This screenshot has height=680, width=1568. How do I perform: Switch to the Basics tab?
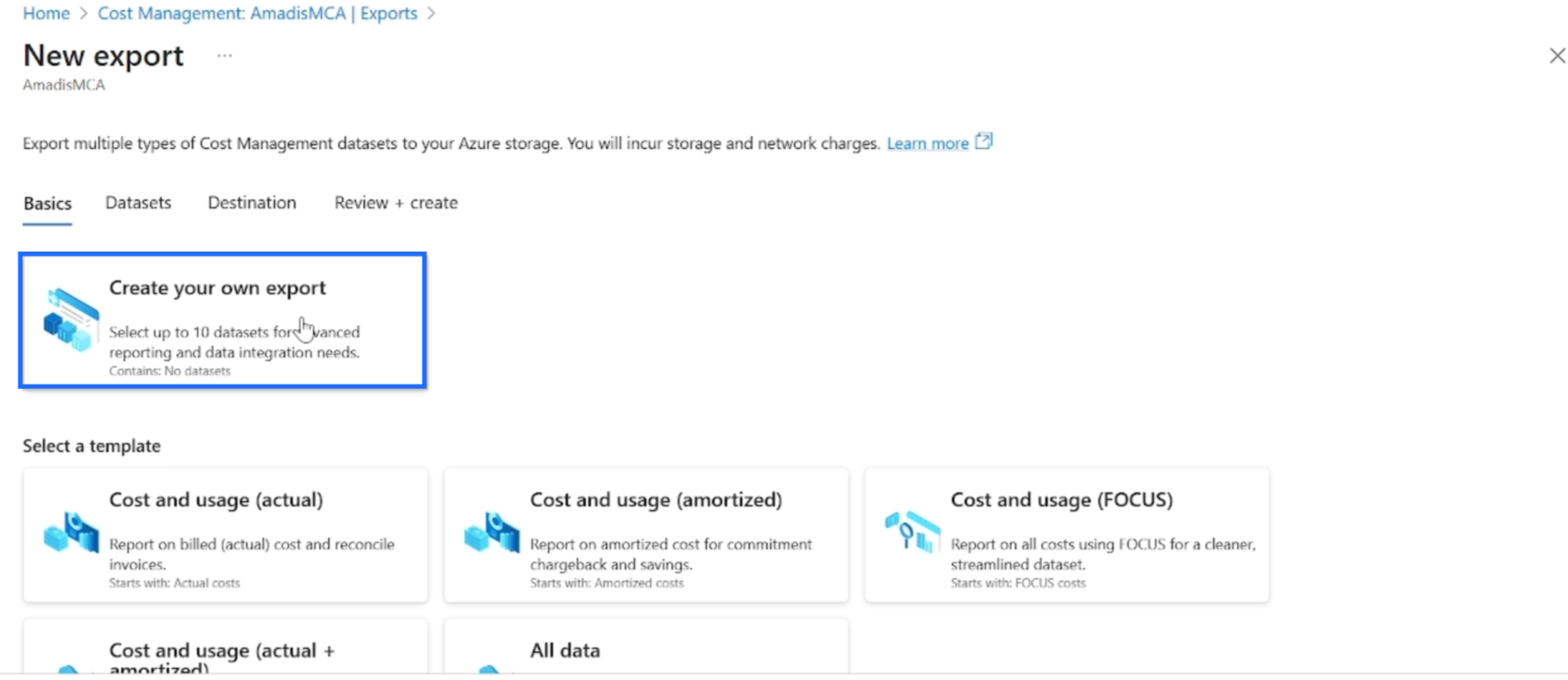pyautogui.click(x=47, y=204)
